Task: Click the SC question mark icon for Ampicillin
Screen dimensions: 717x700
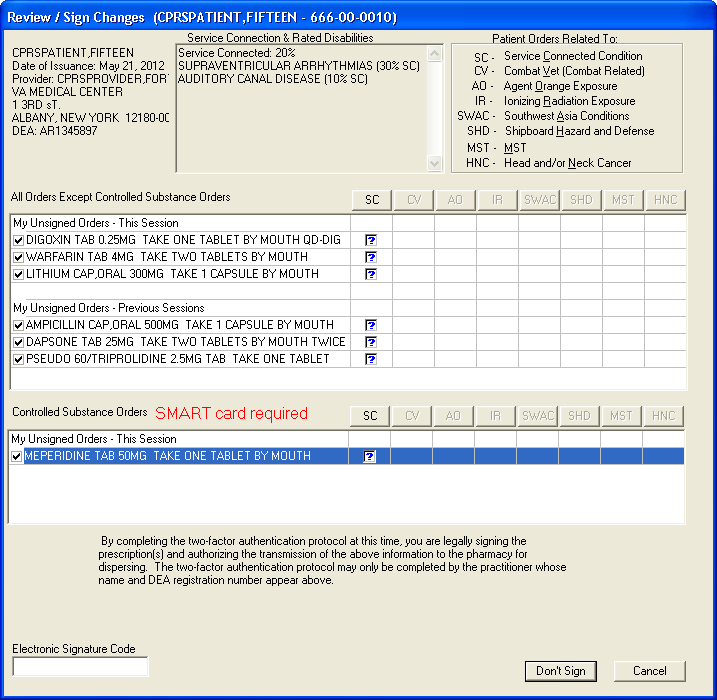Action: 371,325
